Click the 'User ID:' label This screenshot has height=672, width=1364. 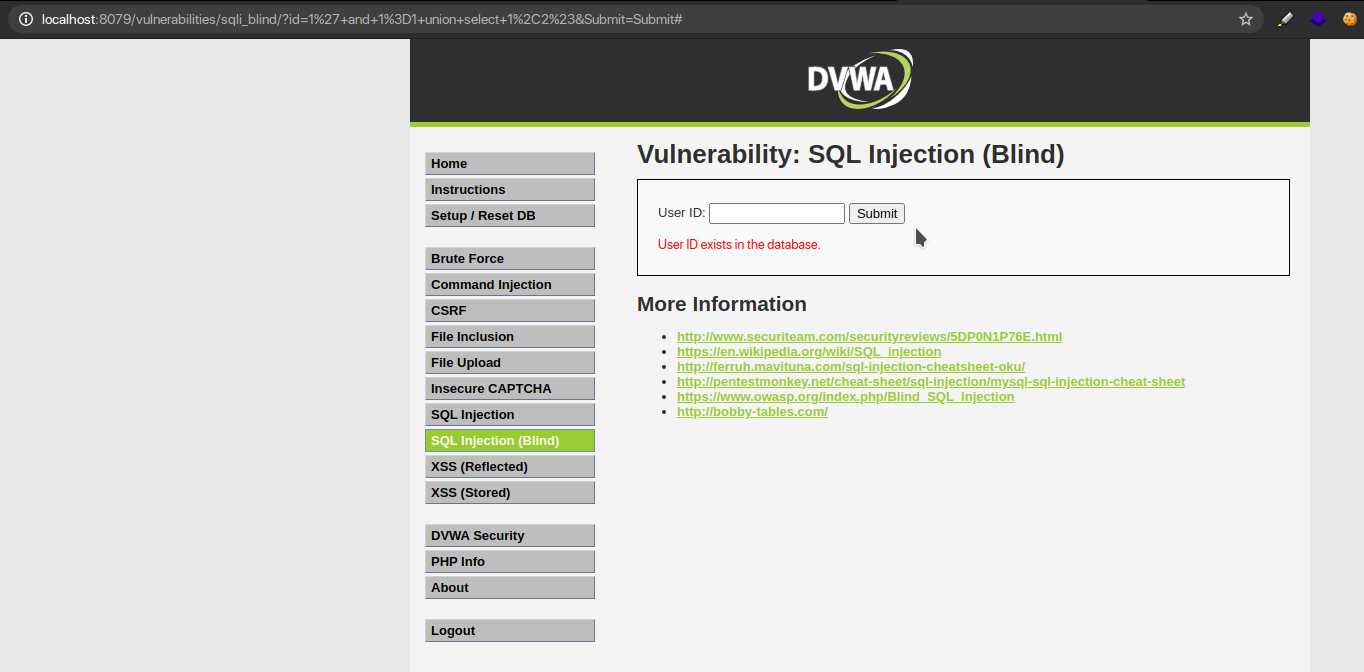(x=681, y=213)
